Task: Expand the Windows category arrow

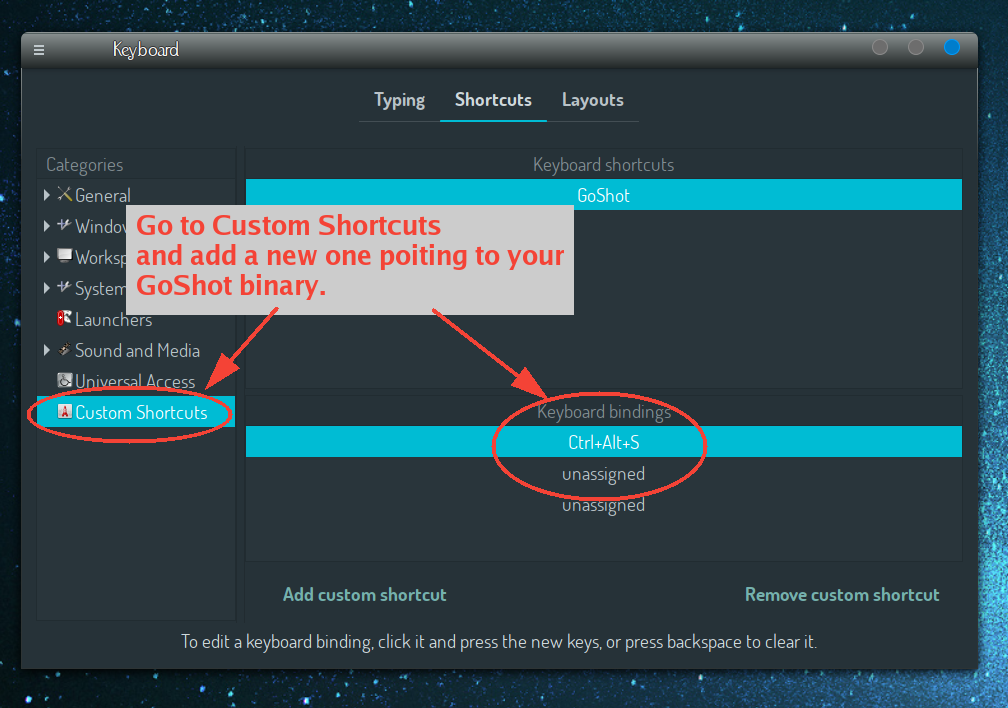Action: 46,226
